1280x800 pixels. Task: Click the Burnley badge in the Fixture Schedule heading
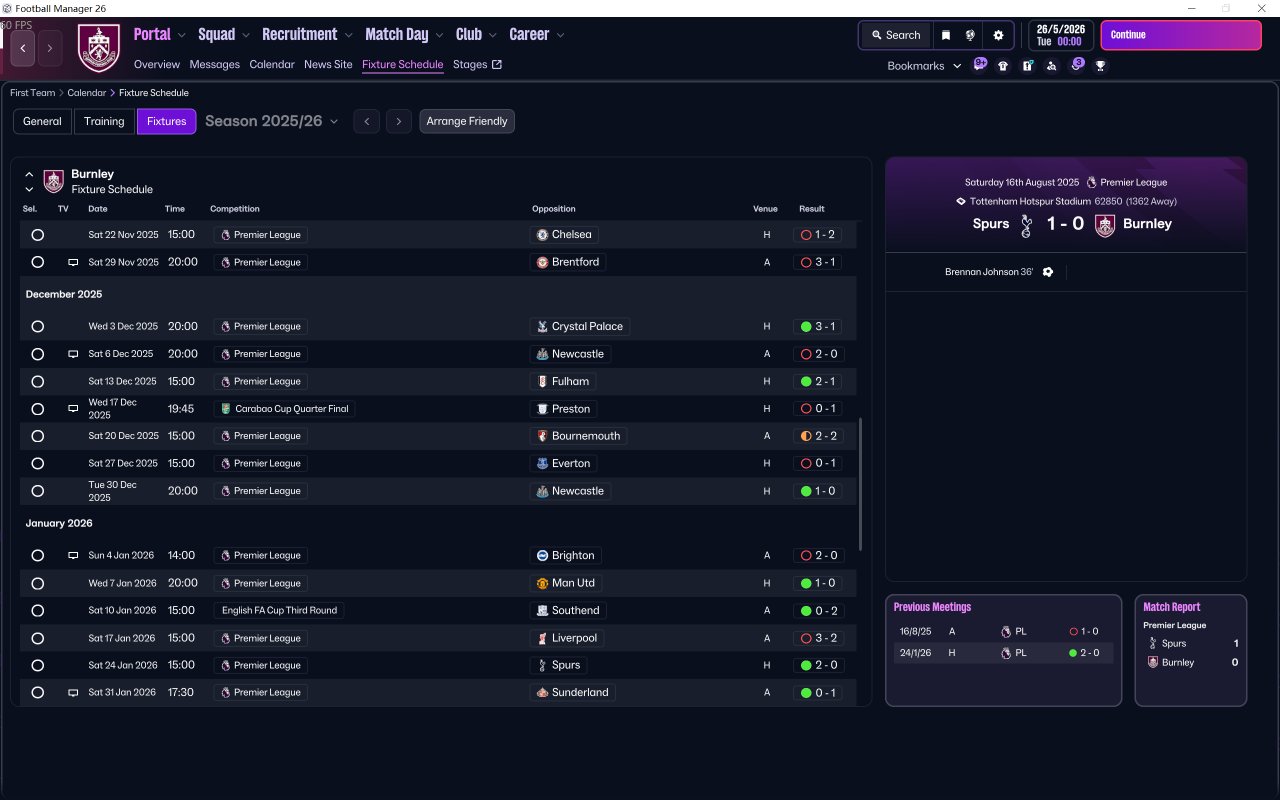coord(54,181)
